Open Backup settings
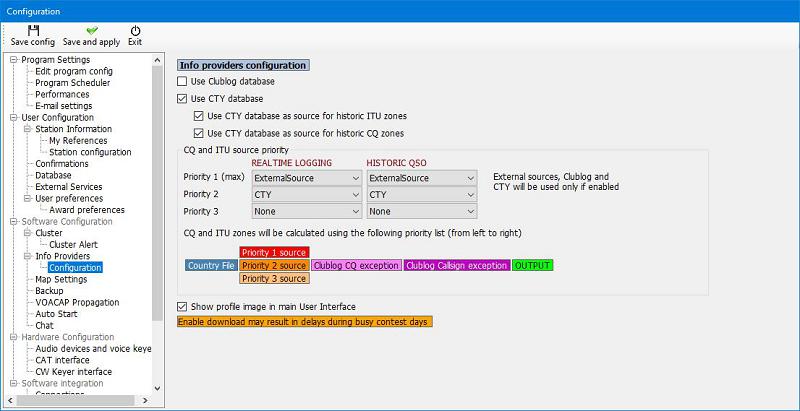 [x=49, y=291]
